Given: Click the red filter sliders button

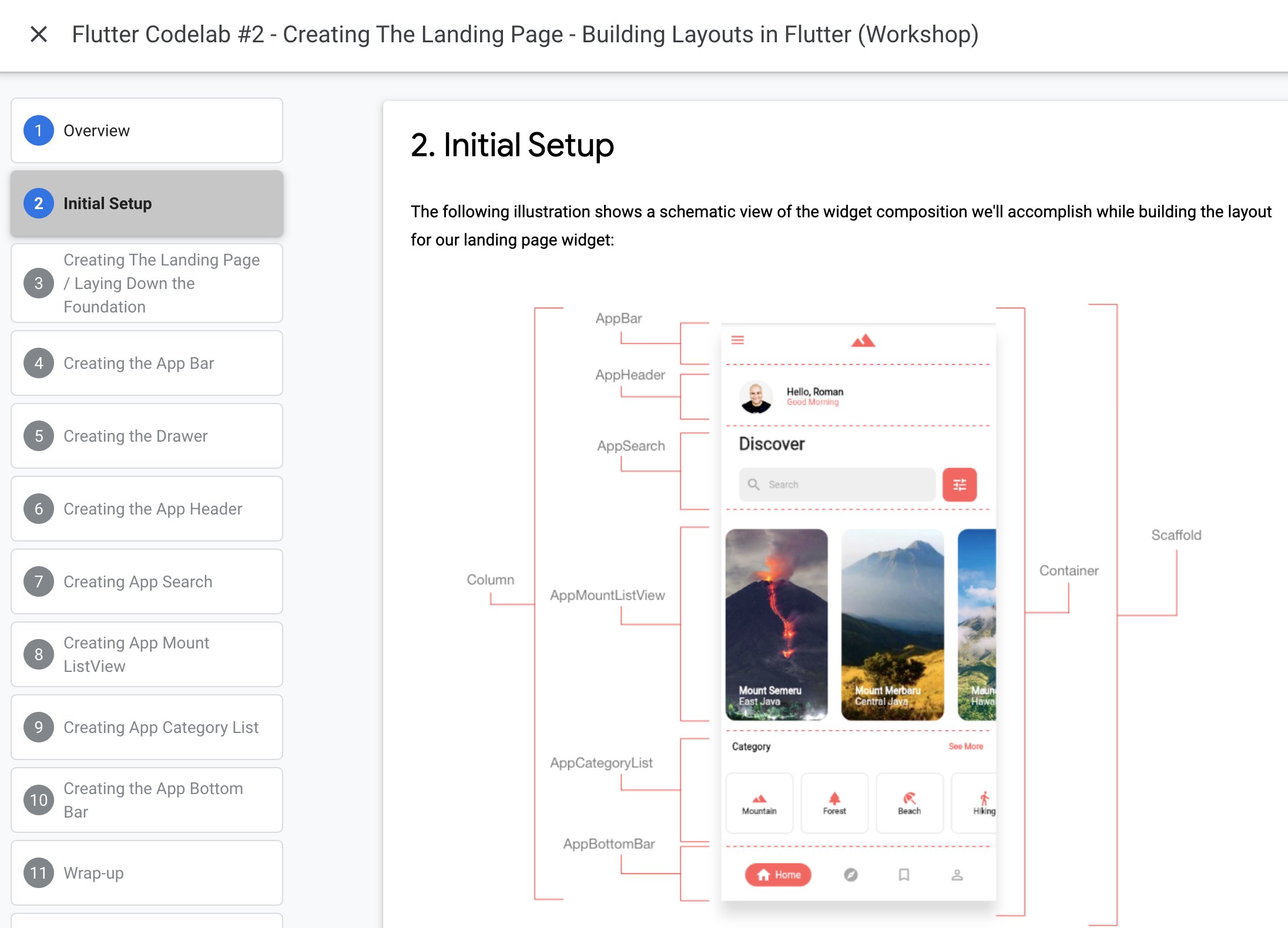Looking at the screenshot, I should tap(960, 485).
